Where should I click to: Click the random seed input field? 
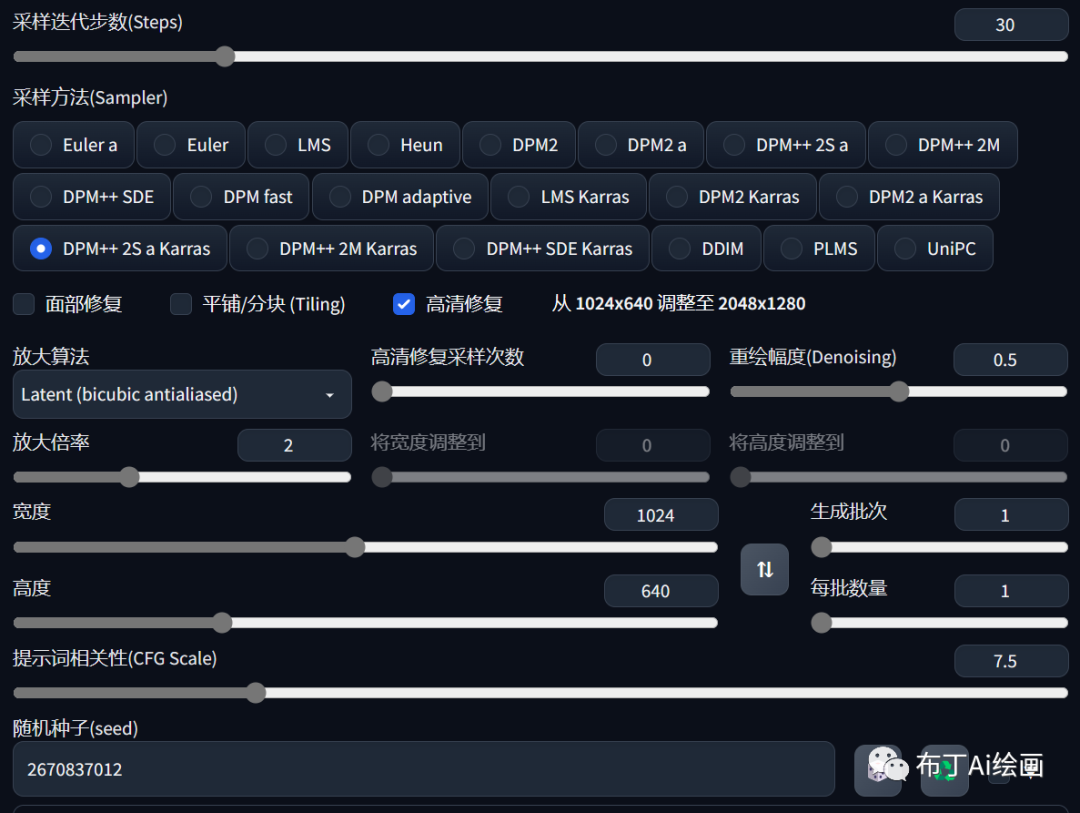[x=423, y=769]
